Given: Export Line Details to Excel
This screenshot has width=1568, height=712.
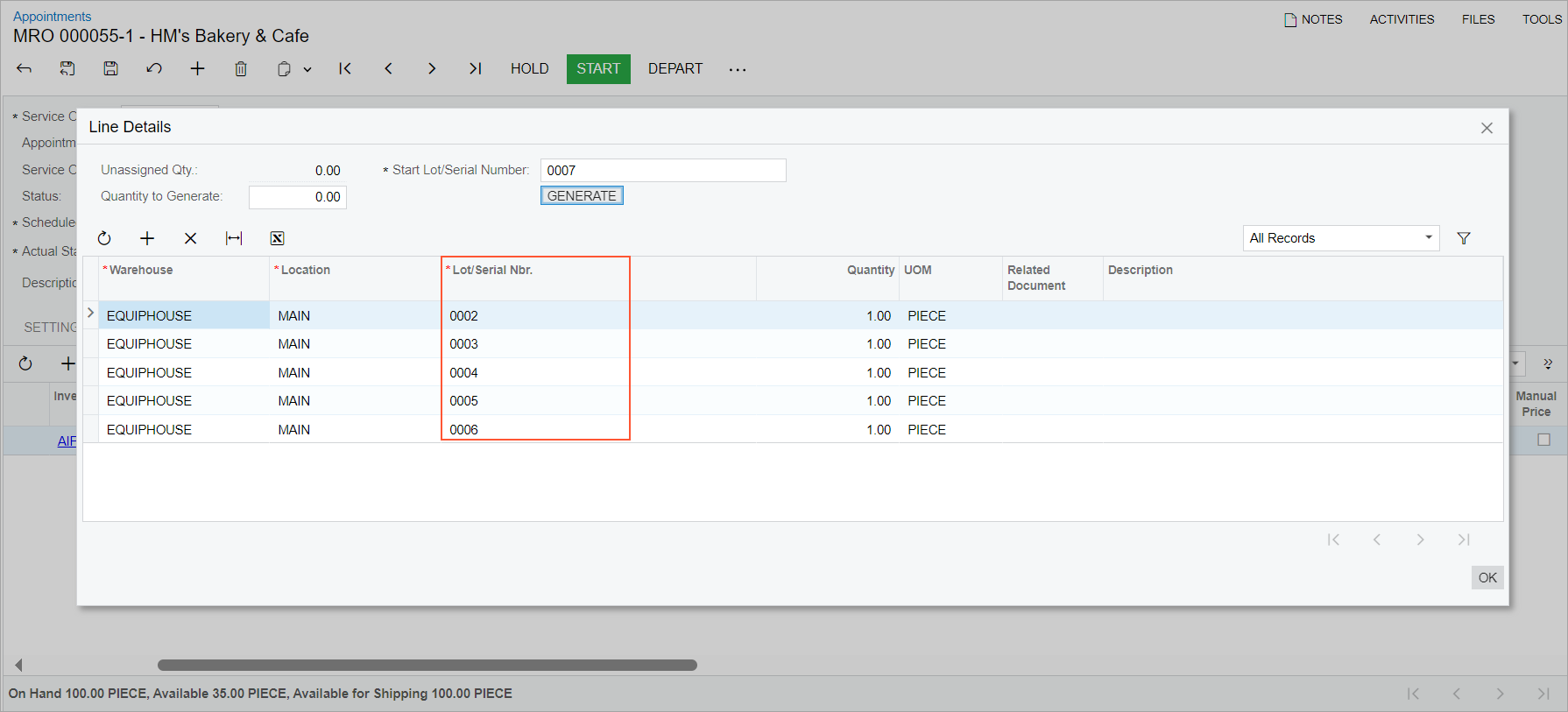Looking at the screenshot, I should (x=277, y=238).
